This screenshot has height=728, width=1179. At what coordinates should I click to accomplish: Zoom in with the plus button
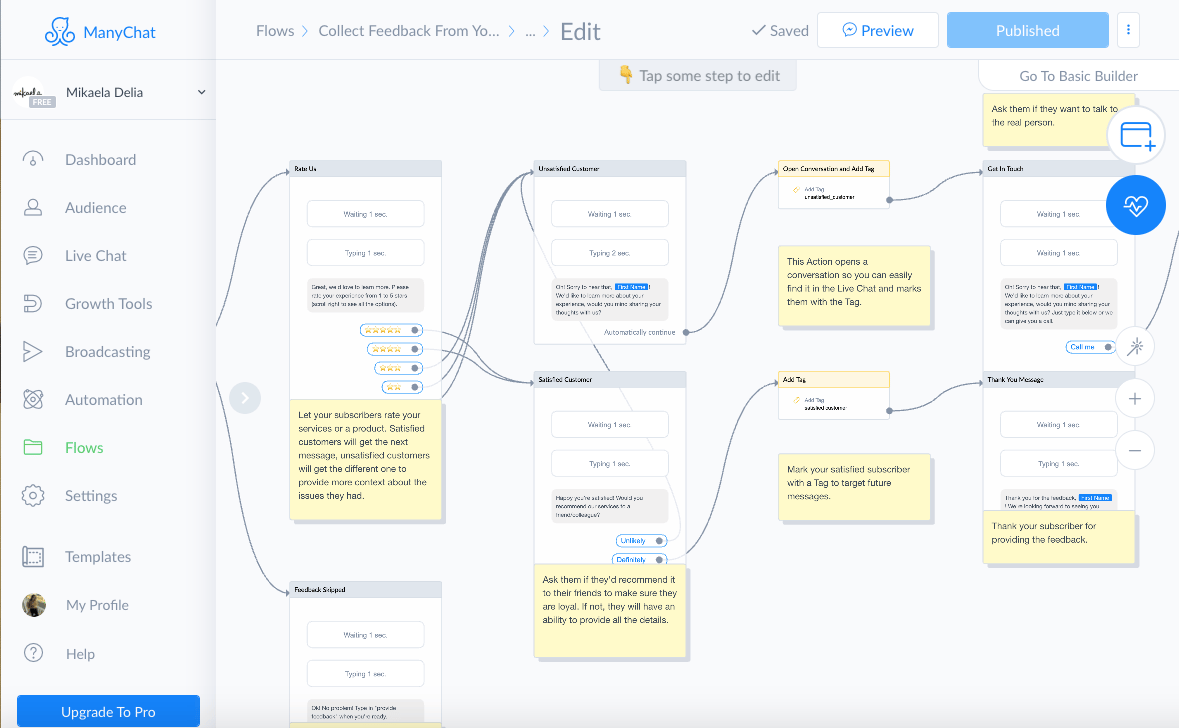(1135, 399)
